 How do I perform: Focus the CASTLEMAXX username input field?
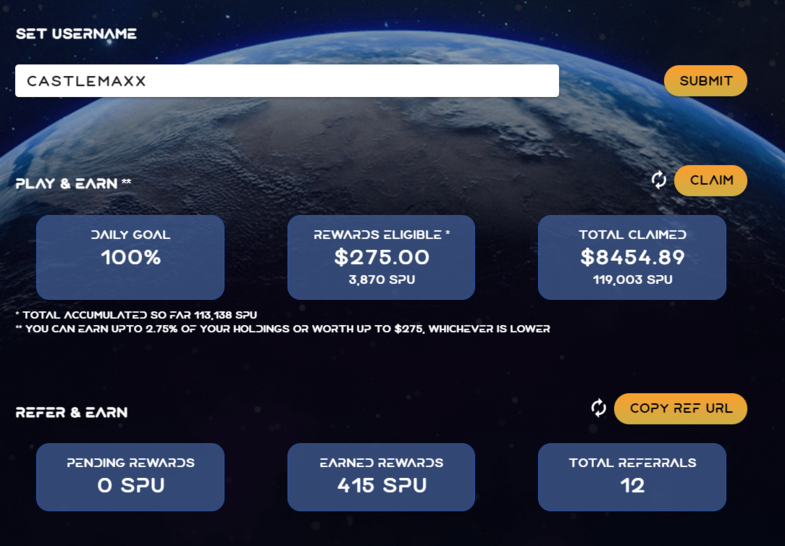(x=287, y=81)
